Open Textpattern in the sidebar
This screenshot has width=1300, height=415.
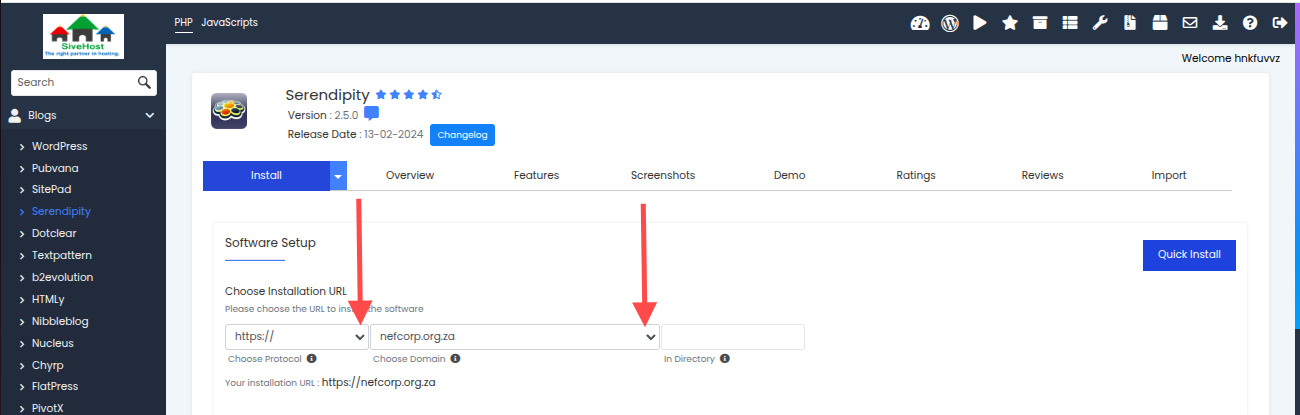pyautogui.click(x=62, y=255)
